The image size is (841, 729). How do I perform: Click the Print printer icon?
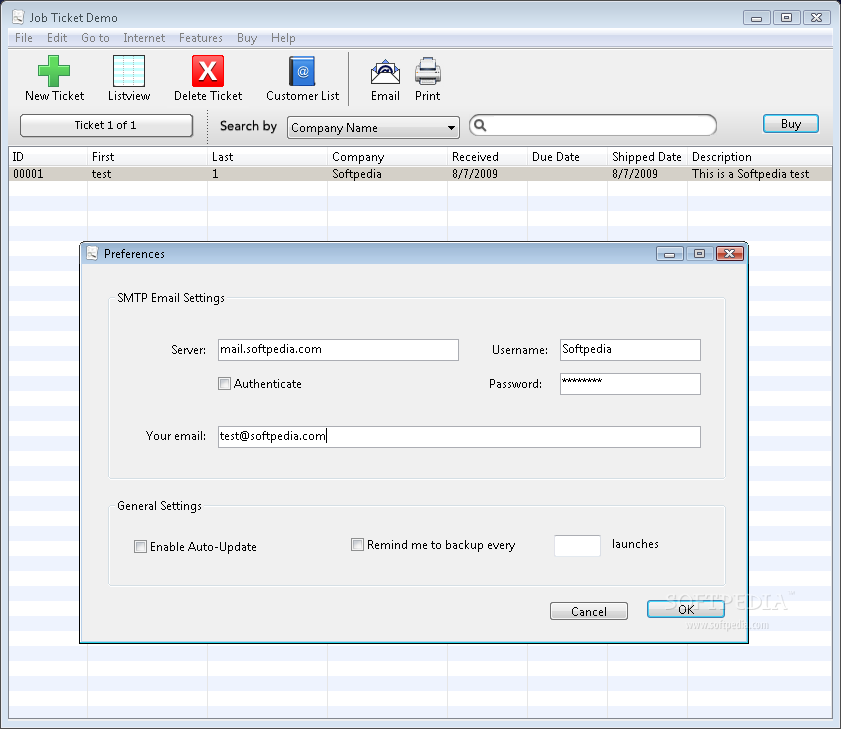427,71
